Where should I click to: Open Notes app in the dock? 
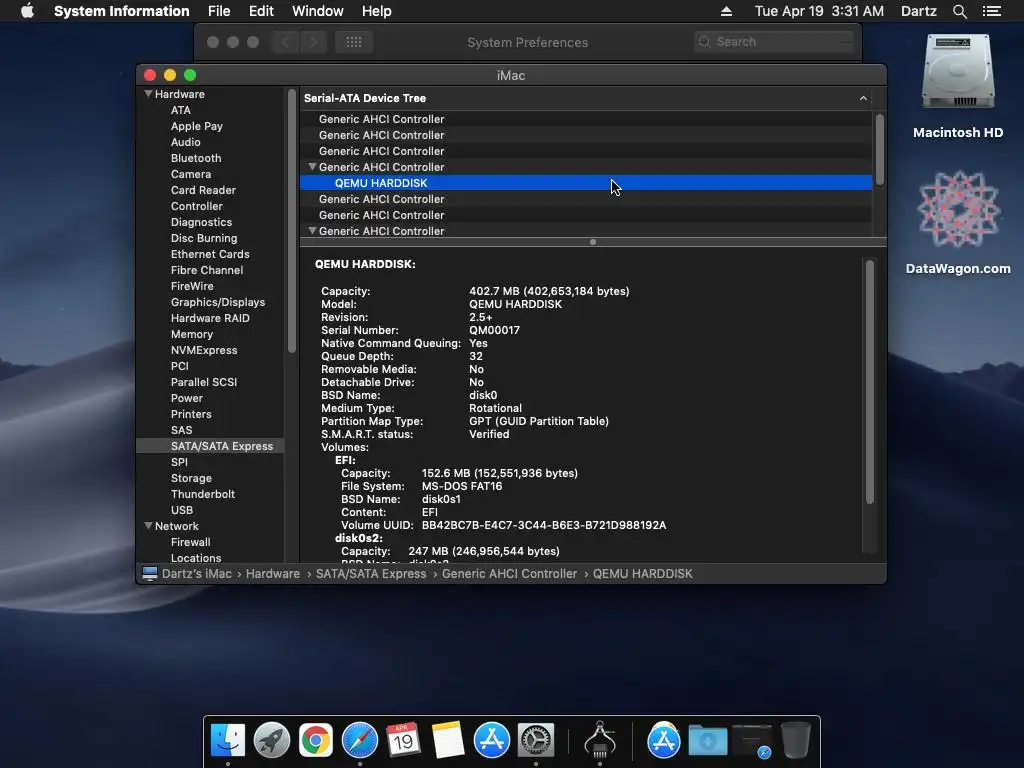click(x=447, y=741)
